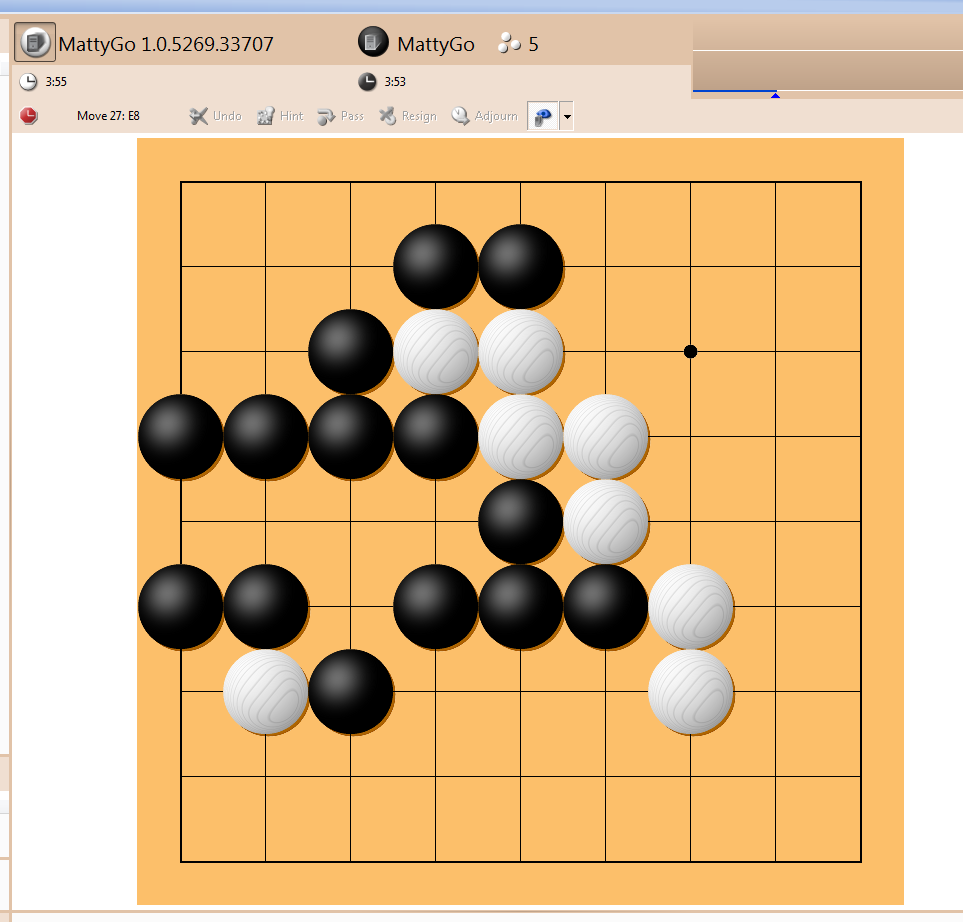The width and height of the screenshot is (963, 922).
Task: Pass the current turn
Action: pos(340,116)
